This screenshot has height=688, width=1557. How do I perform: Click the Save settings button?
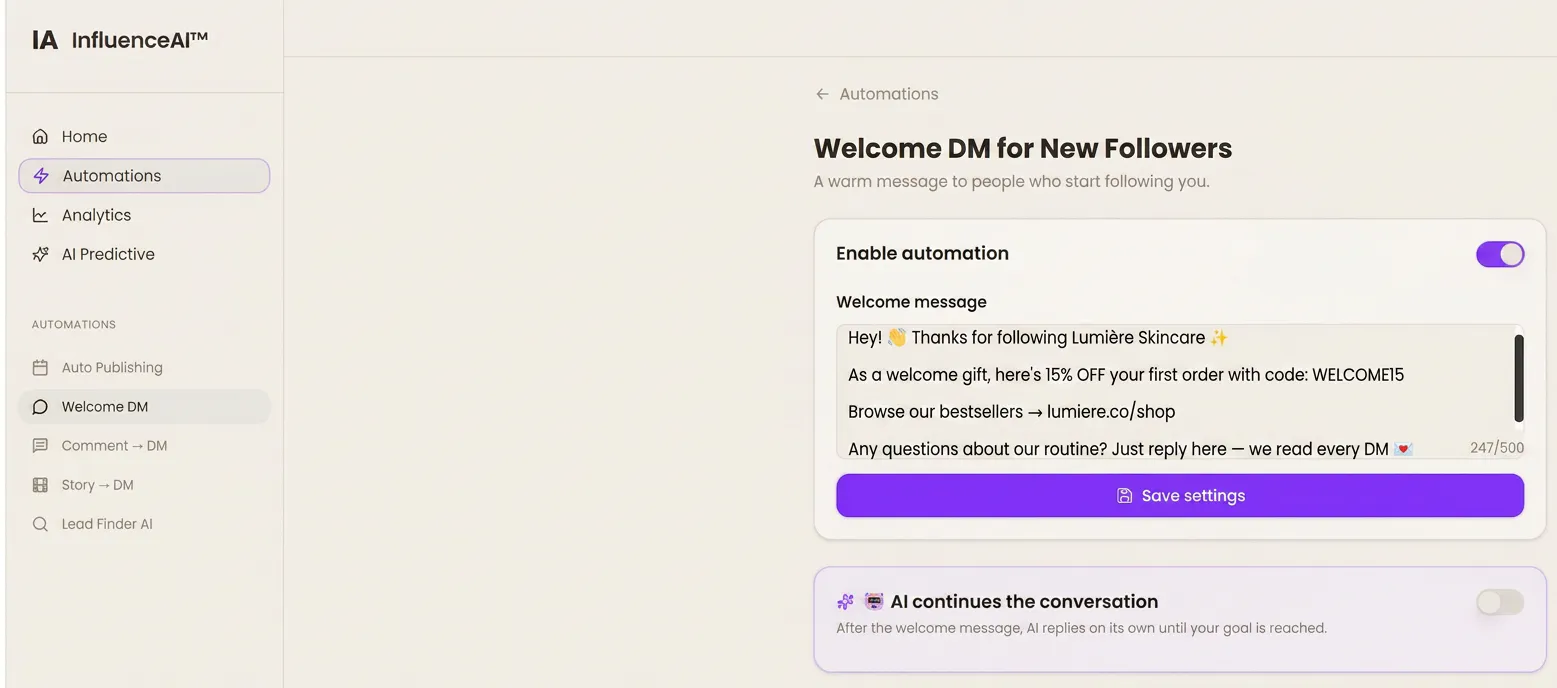click(x=1180, y=496)
